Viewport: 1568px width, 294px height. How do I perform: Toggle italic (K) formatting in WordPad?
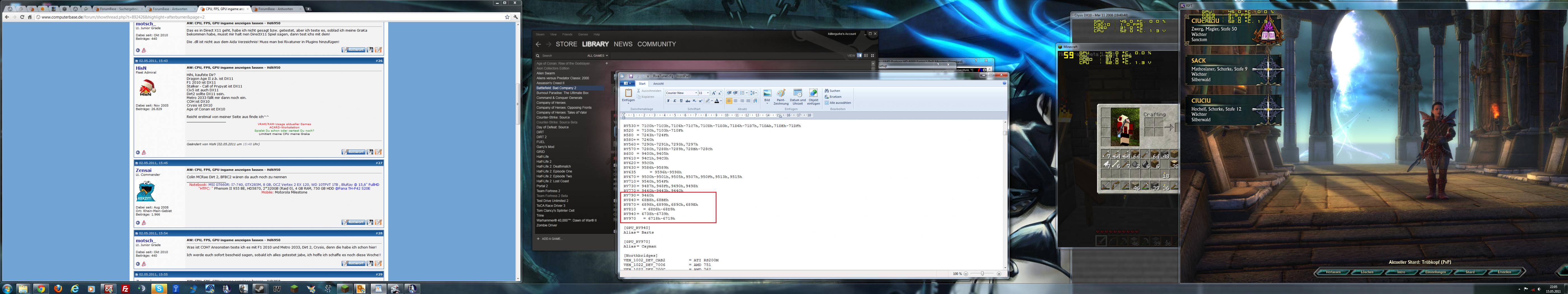pos(674,101)
